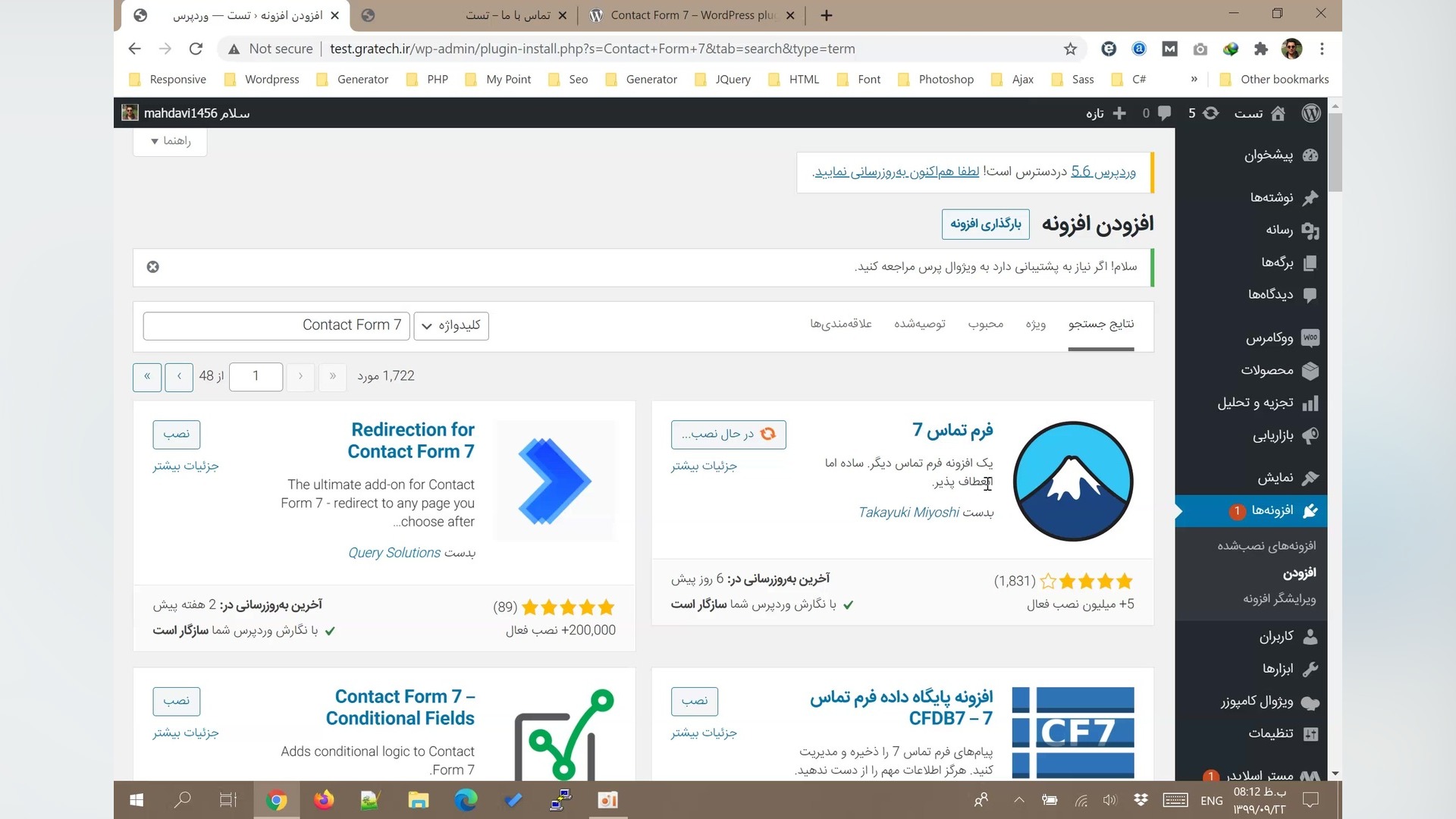Open Comments 'دیدگاه‌ها' in sidebar
This screenshot has width=1456, height=819.
(1282, 294)
